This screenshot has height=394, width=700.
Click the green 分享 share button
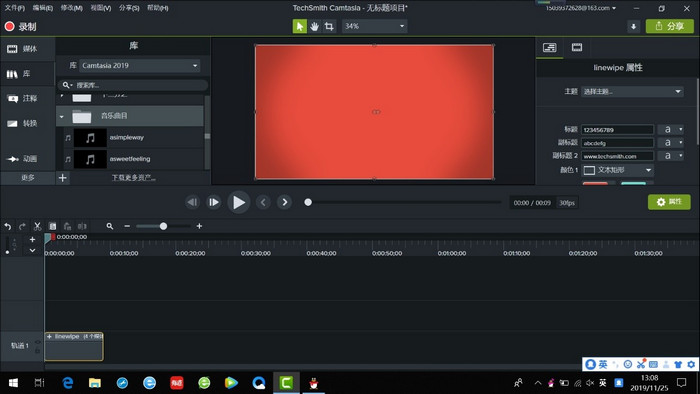[x=670, y=26]
